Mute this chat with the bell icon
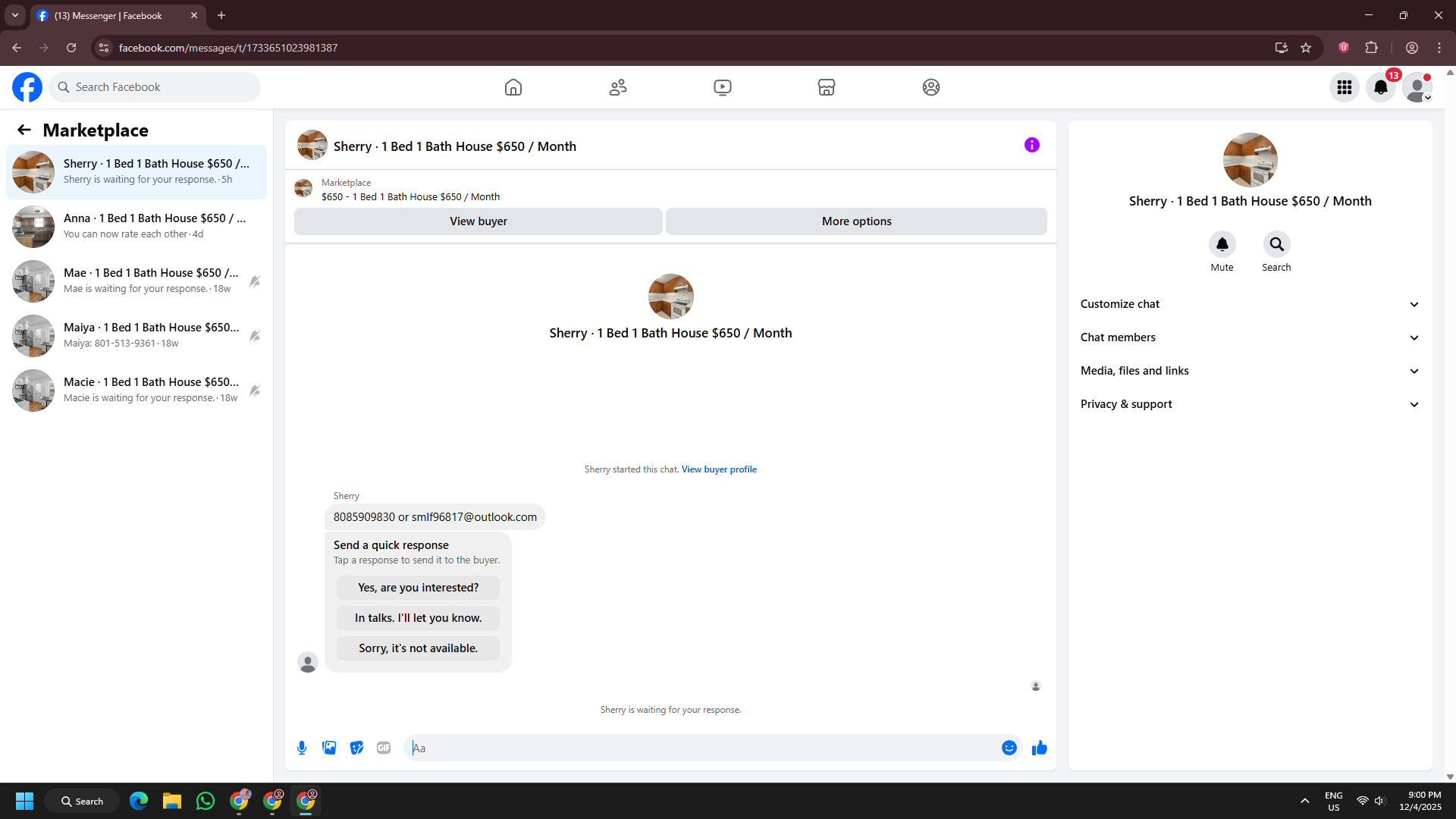Image resolution: width=1456 pixels, height=819 pixels. pos(1222,244)
